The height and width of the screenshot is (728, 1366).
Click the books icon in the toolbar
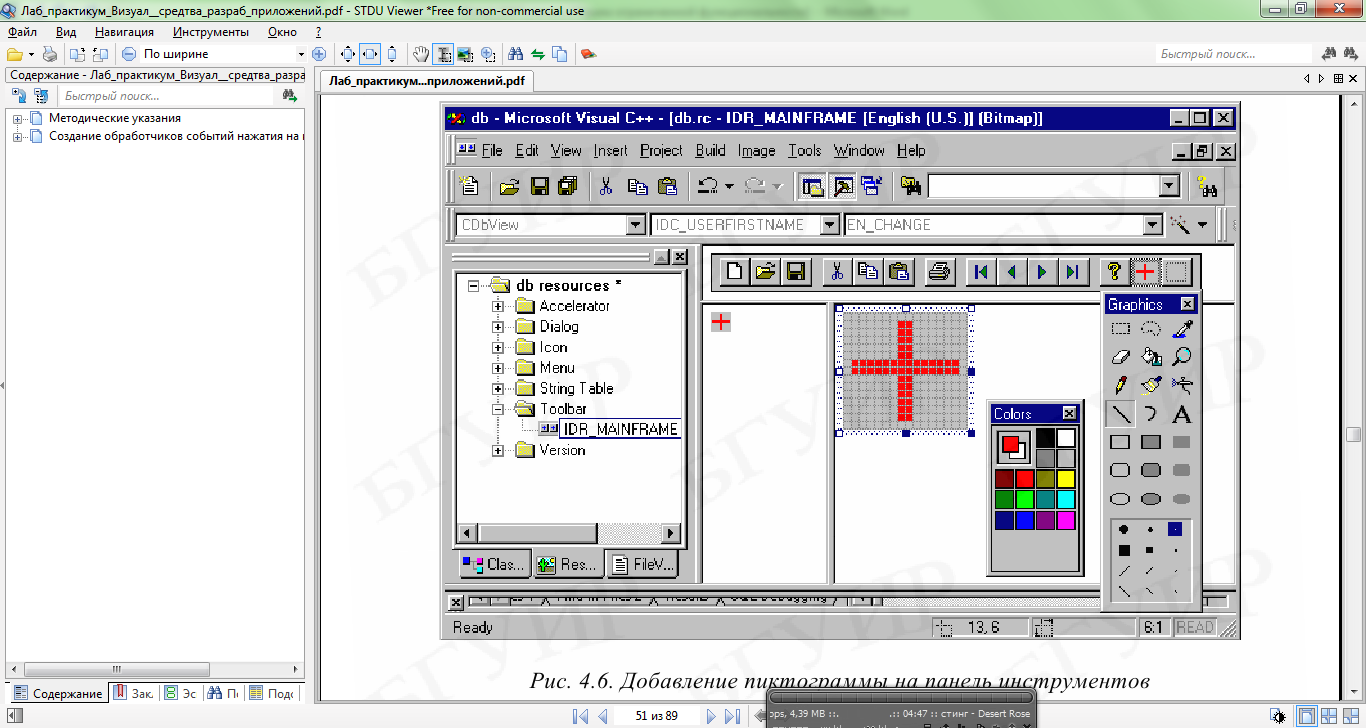[x=588, y=54]
